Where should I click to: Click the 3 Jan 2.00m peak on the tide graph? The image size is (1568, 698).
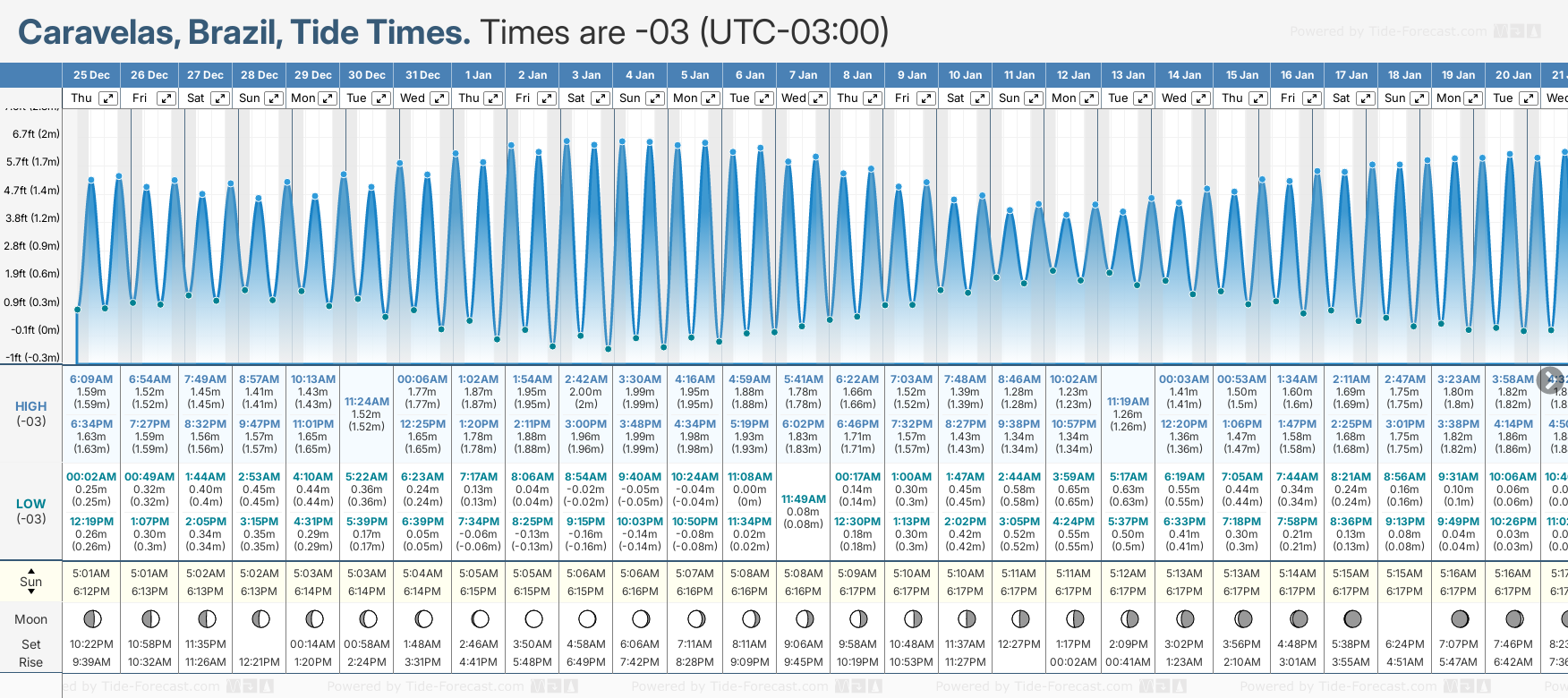(x=567, y=141)
